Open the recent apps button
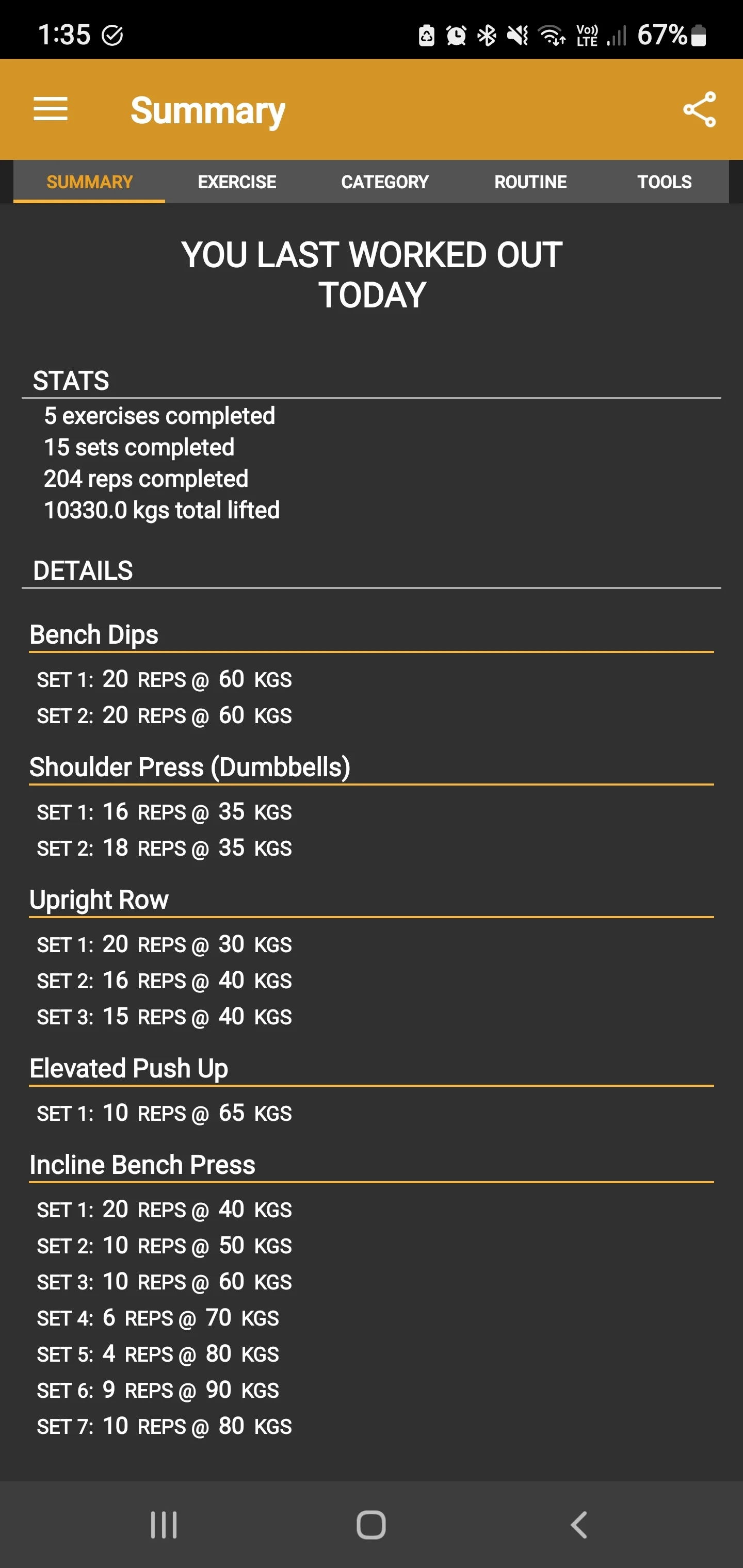This screenshot has width=743, height=1568. (164, 1525)
